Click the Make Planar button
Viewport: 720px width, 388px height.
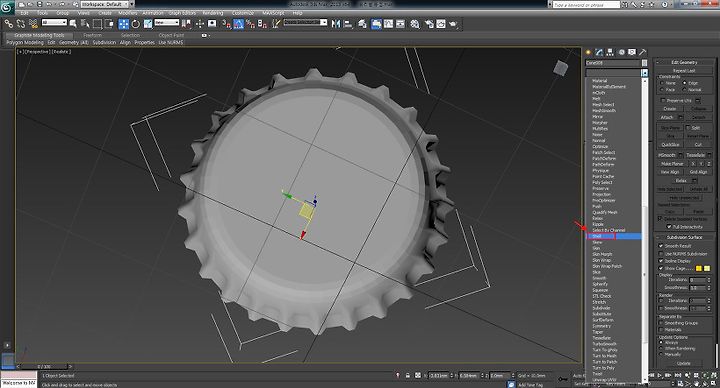pyautogui.click(x=672, y=163)
